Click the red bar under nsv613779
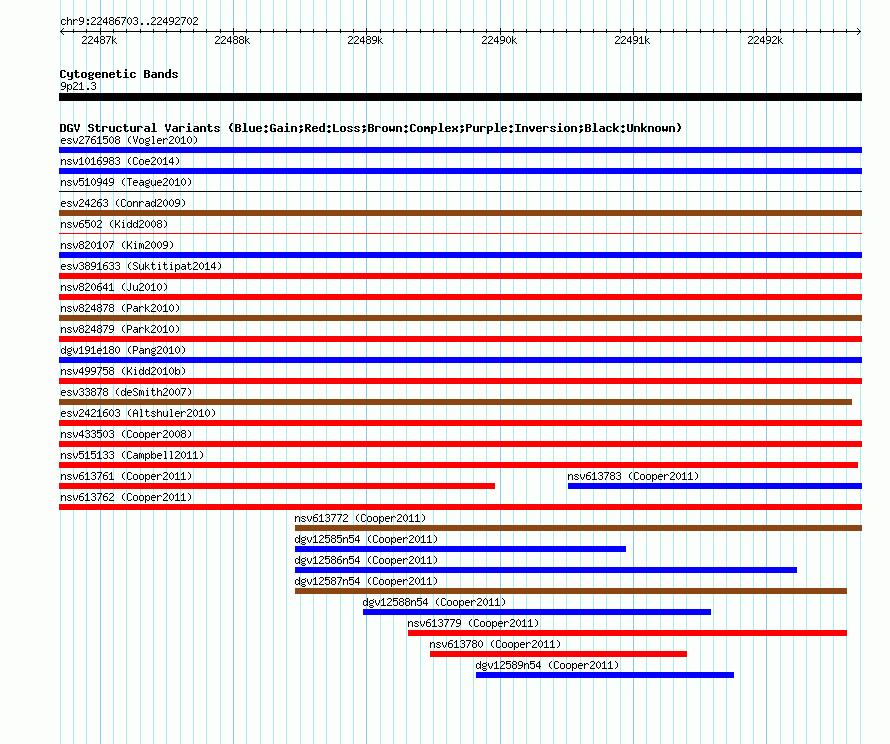Image resolution: width=890 pixels, height=744 pixels. click(627, 633)
